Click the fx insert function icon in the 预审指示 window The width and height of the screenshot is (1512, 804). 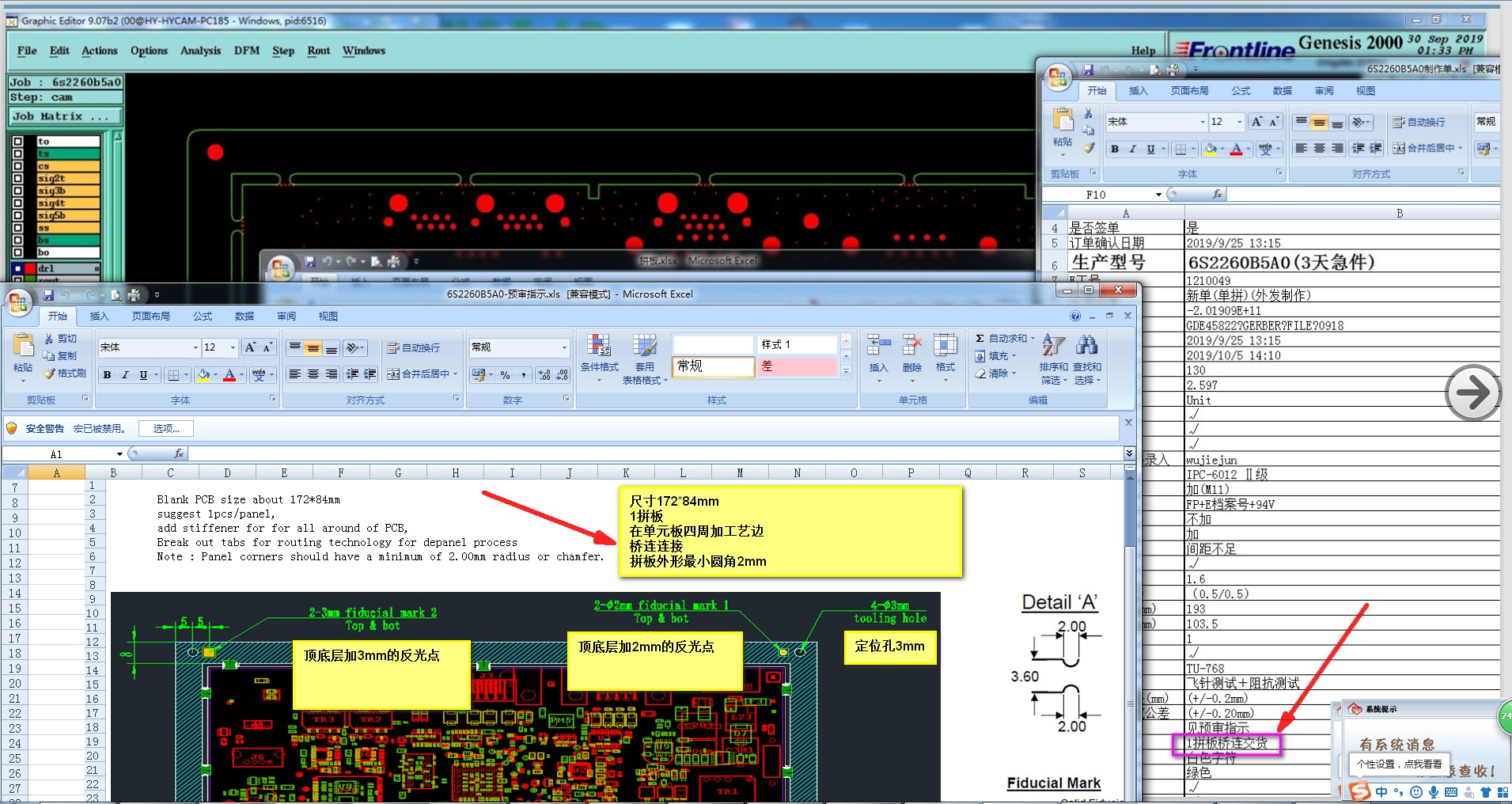click(179, 453)
